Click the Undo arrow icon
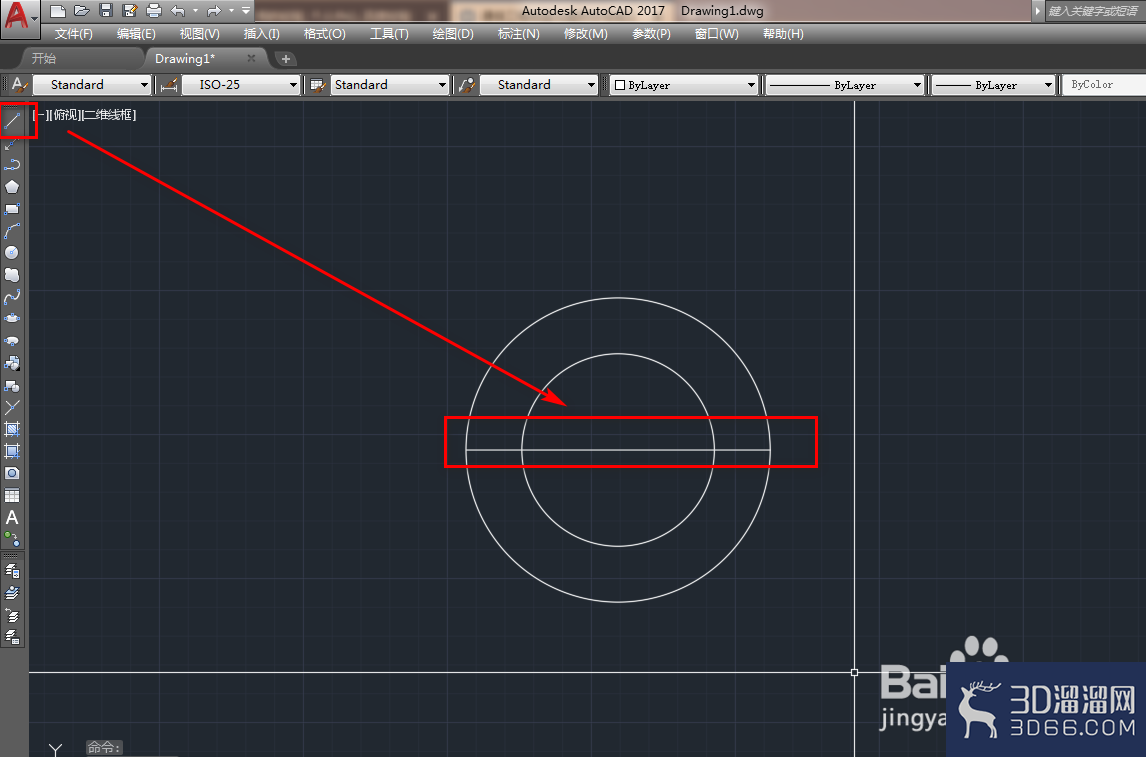Screen dimensions: 1146x757 178,11
